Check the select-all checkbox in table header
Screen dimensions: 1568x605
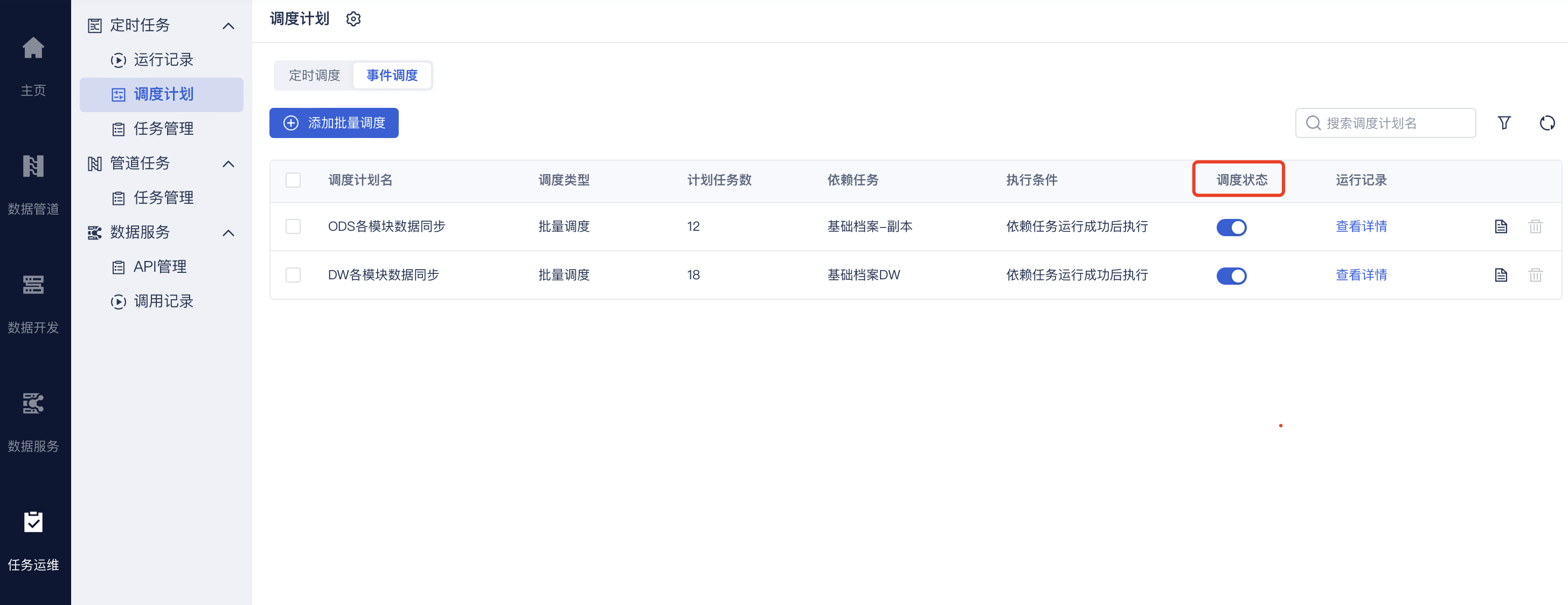point(293,180)
